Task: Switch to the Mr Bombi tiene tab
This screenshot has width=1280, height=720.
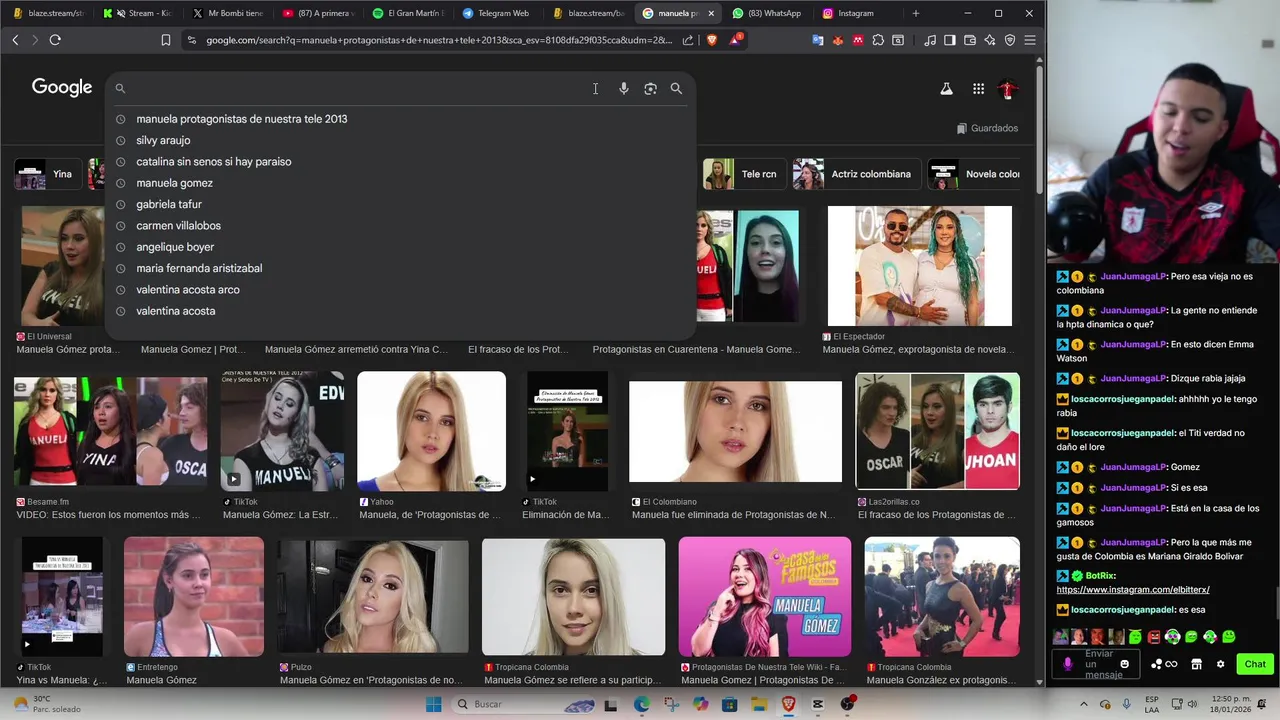Action: pyautogui.click(x=228, y=13)
